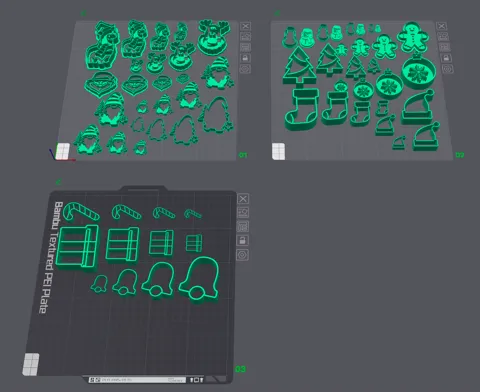Click plate number label 03
This screenshot has width=480, height=392.
(x=240, y=369)
